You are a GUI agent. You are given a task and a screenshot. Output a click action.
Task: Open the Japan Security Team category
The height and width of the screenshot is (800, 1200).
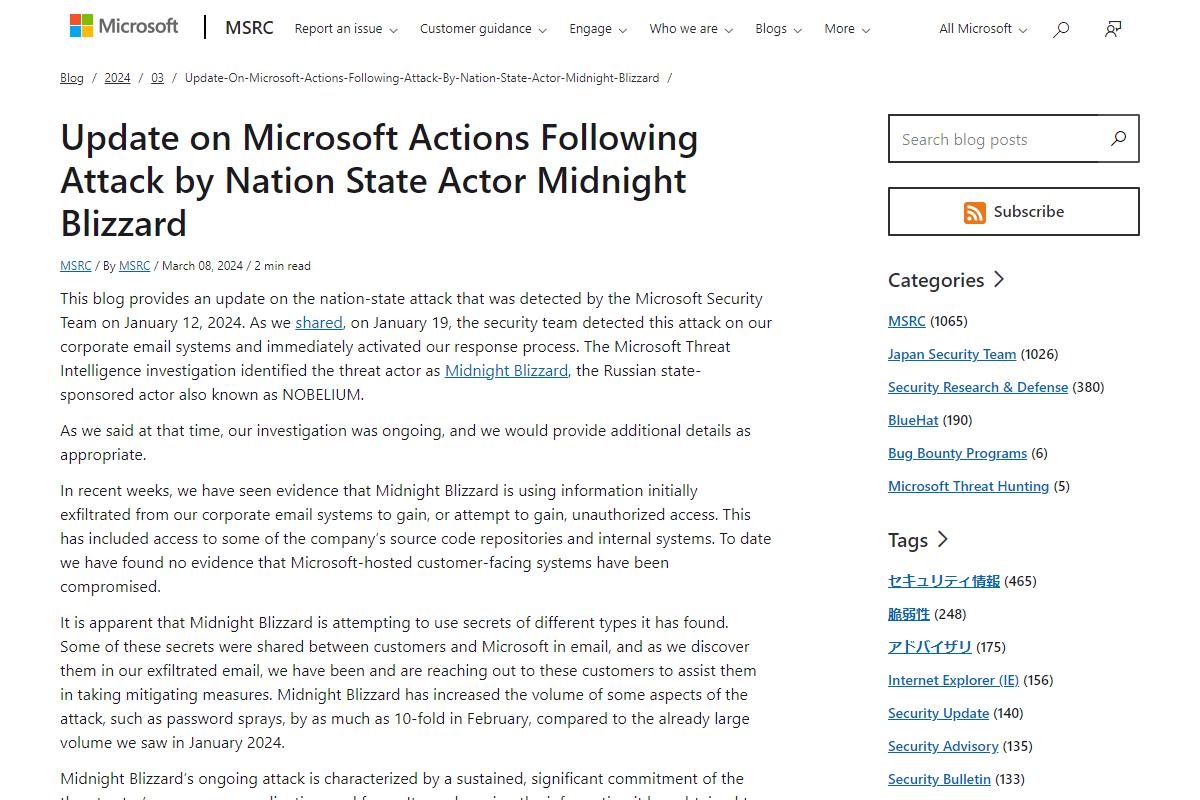click(952, 354)
